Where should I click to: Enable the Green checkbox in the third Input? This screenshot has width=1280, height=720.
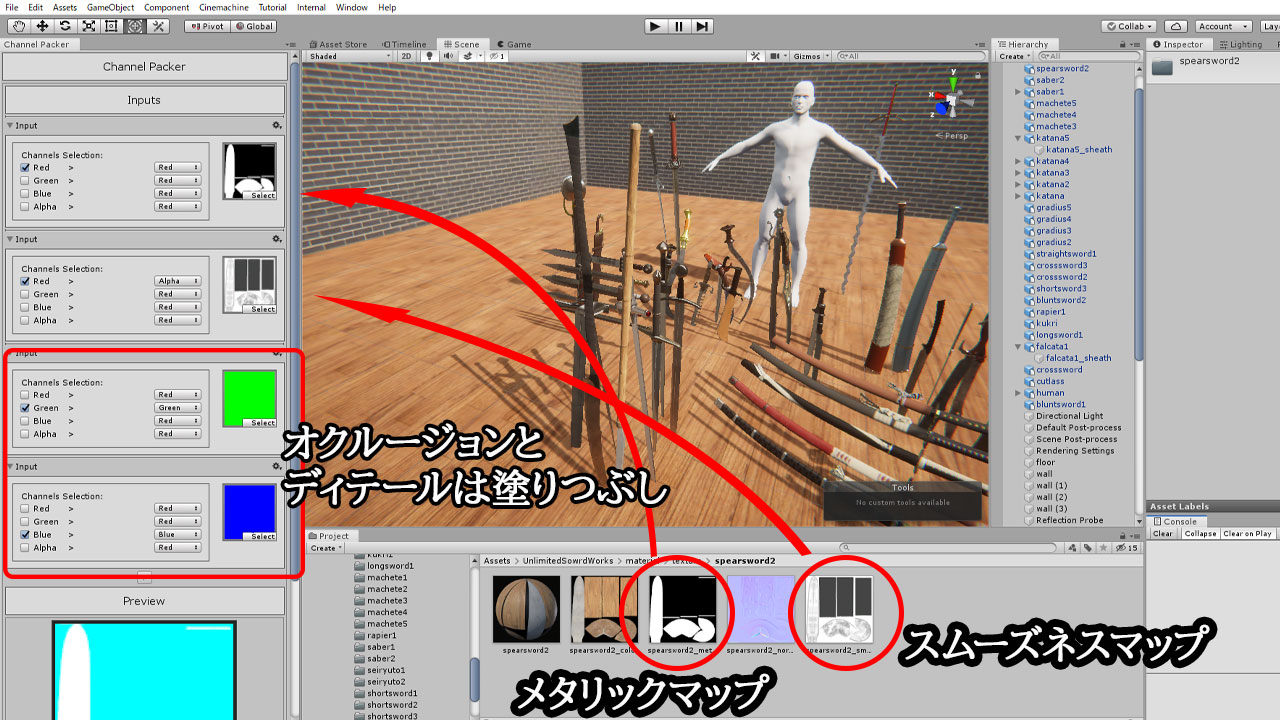pos(24,407)
